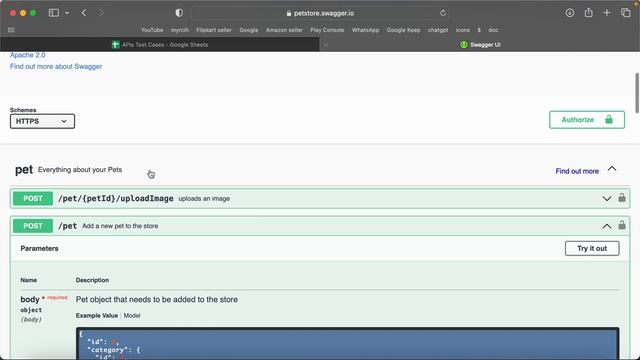The height and width of the screenshot is (360, 640).
Task: Click the lock icon on uploadImage row
Action: 622,198
